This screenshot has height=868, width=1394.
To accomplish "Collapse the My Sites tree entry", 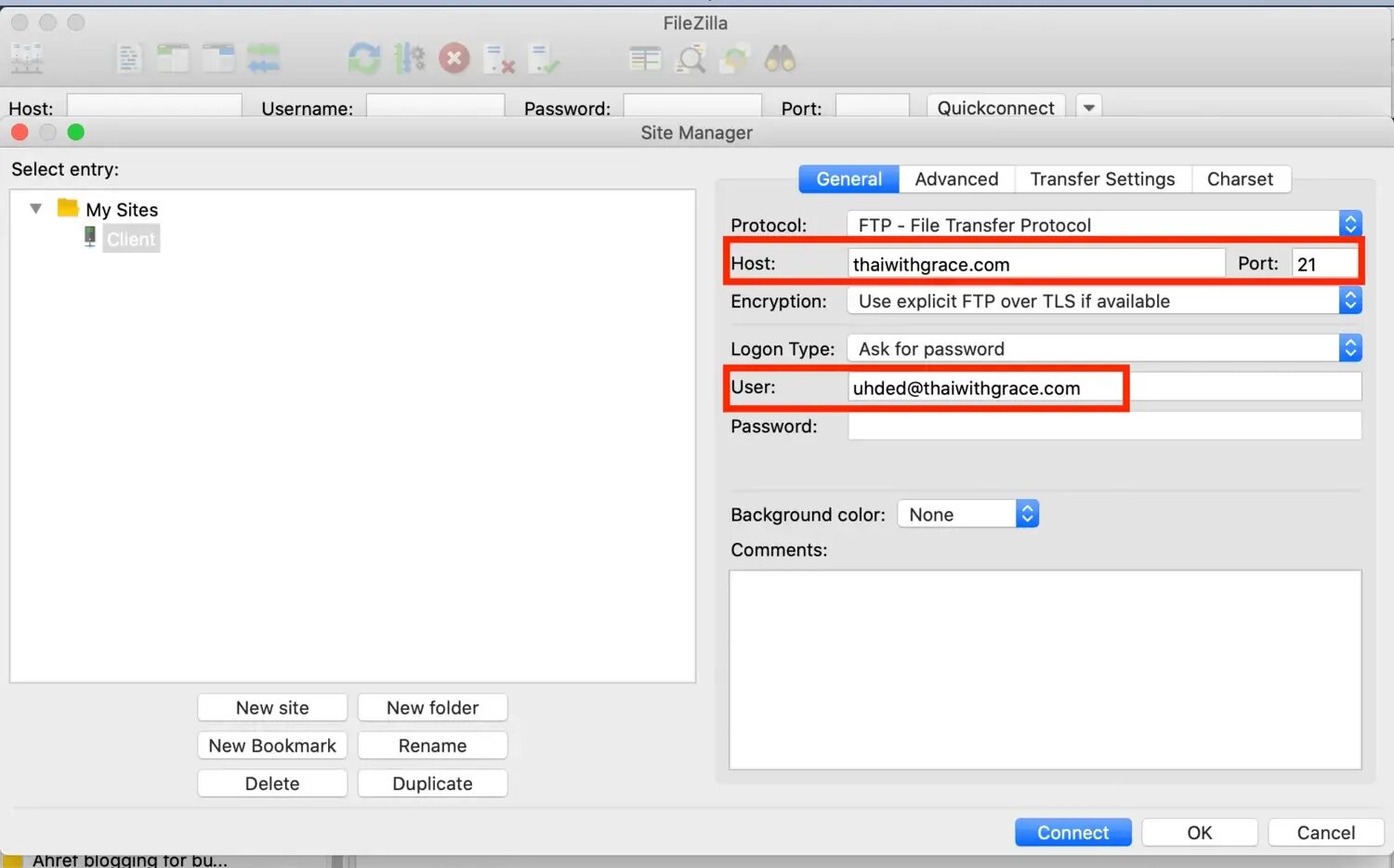I will [35, 209].
